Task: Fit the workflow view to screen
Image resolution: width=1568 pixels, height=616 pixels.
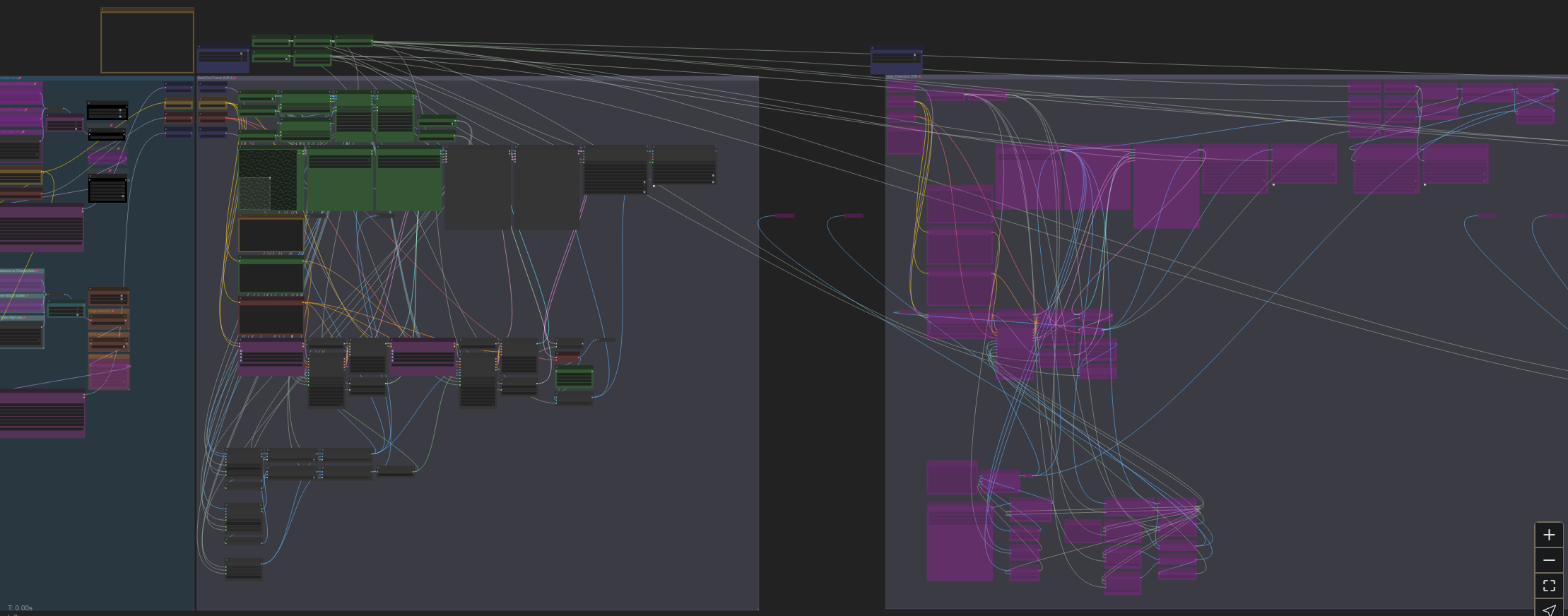Action: pyautogui.click(x=1548, y=586)
